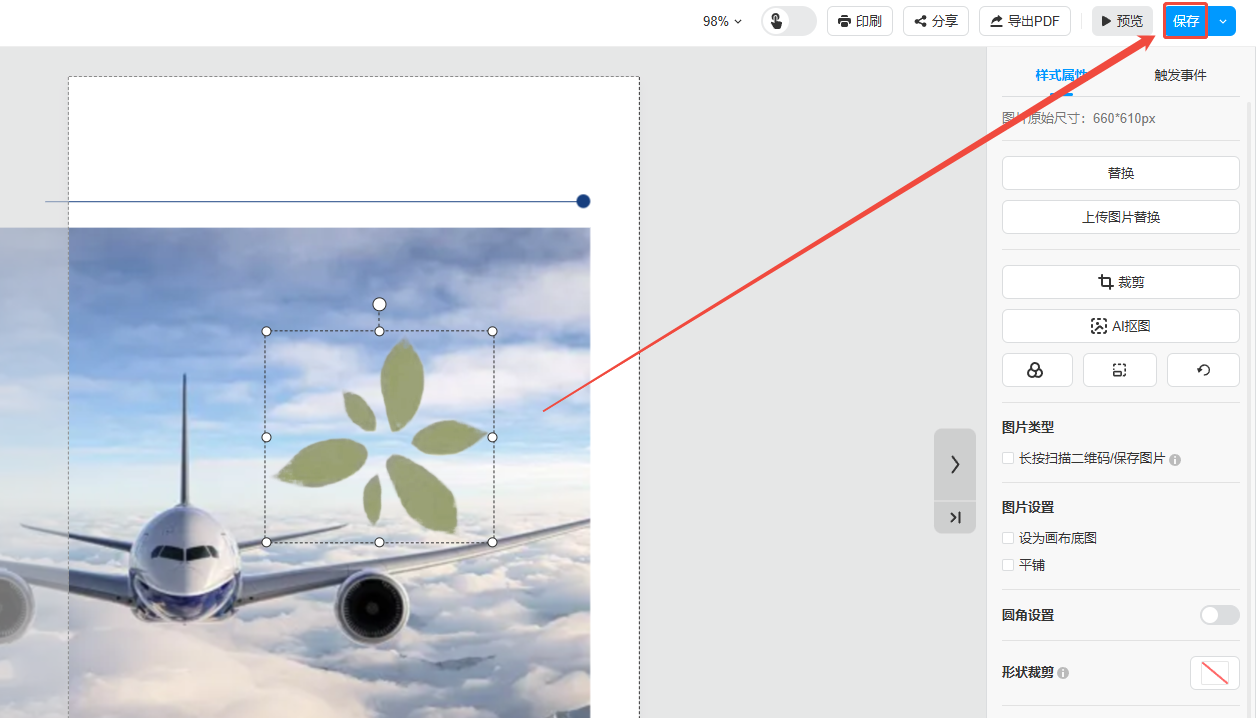Click the info icon beside 形状裁剪
1256x718 pixels.
(x=1063, y=673)
